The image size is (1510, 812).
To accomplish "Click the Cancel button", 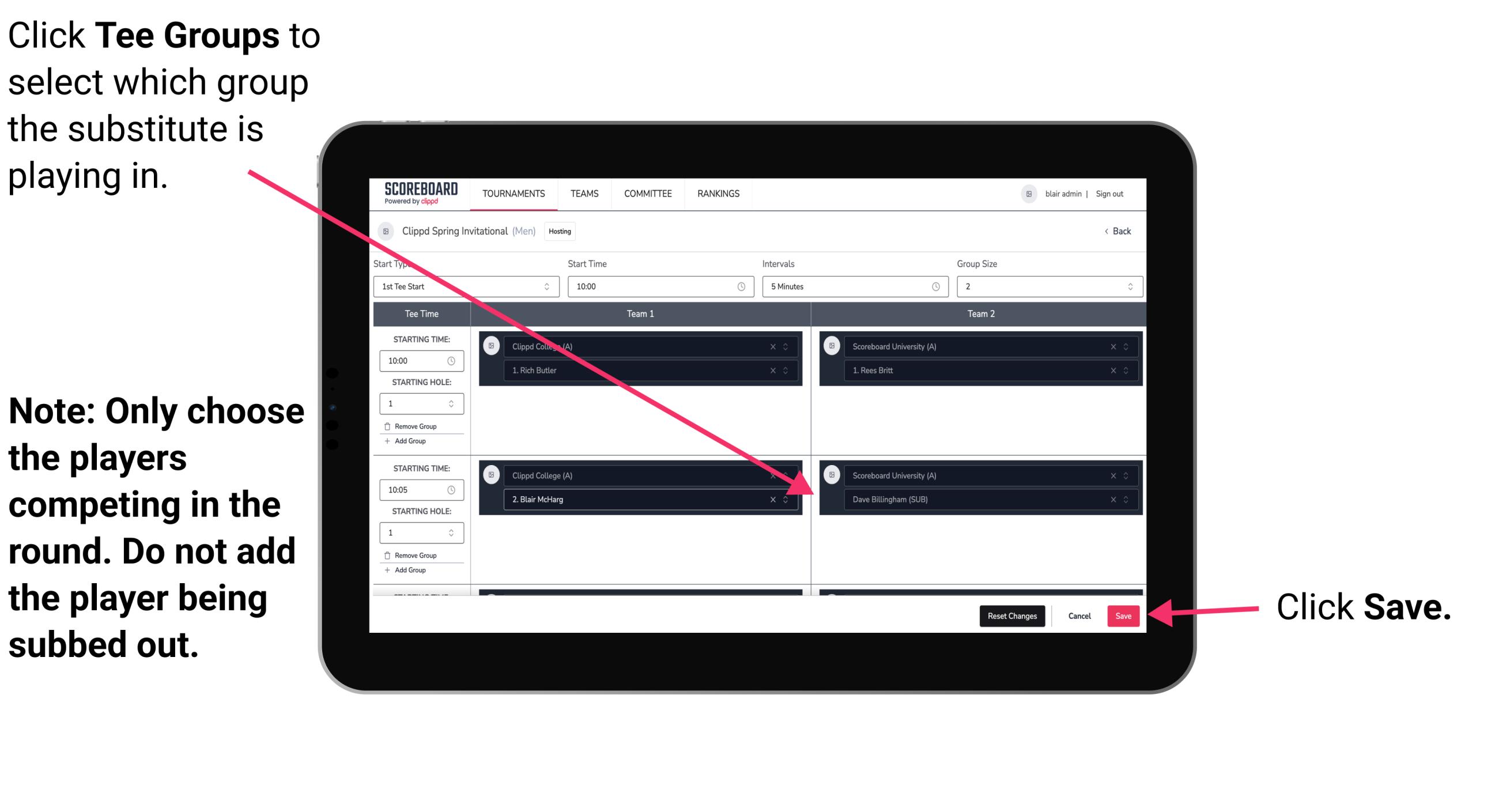I will point(1080,616).
